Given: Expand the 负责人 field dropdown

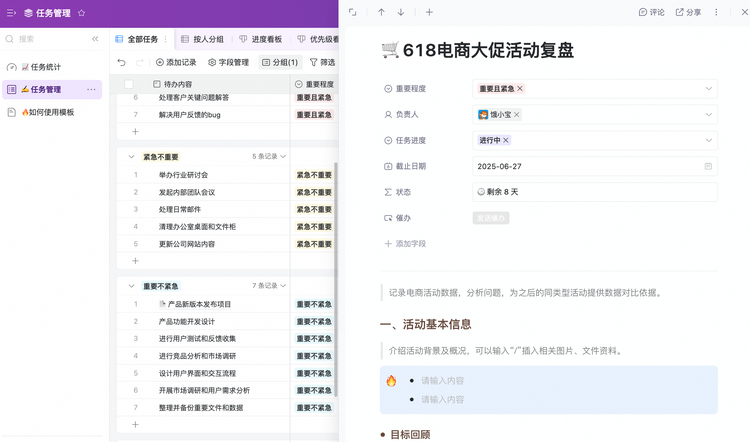Looking at the screenshot, I should coord(708,114).
